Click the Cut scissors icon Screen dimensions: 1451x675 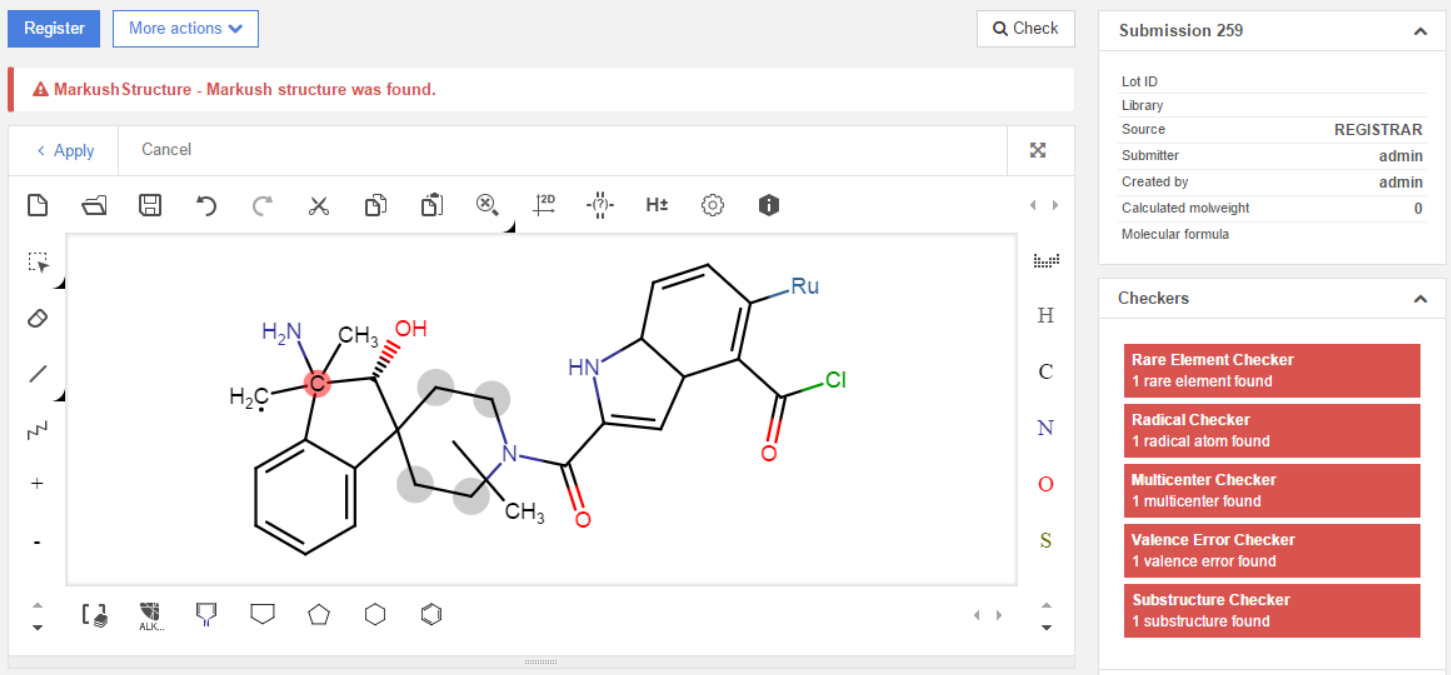pyautogui.click(x=318, y=206)
